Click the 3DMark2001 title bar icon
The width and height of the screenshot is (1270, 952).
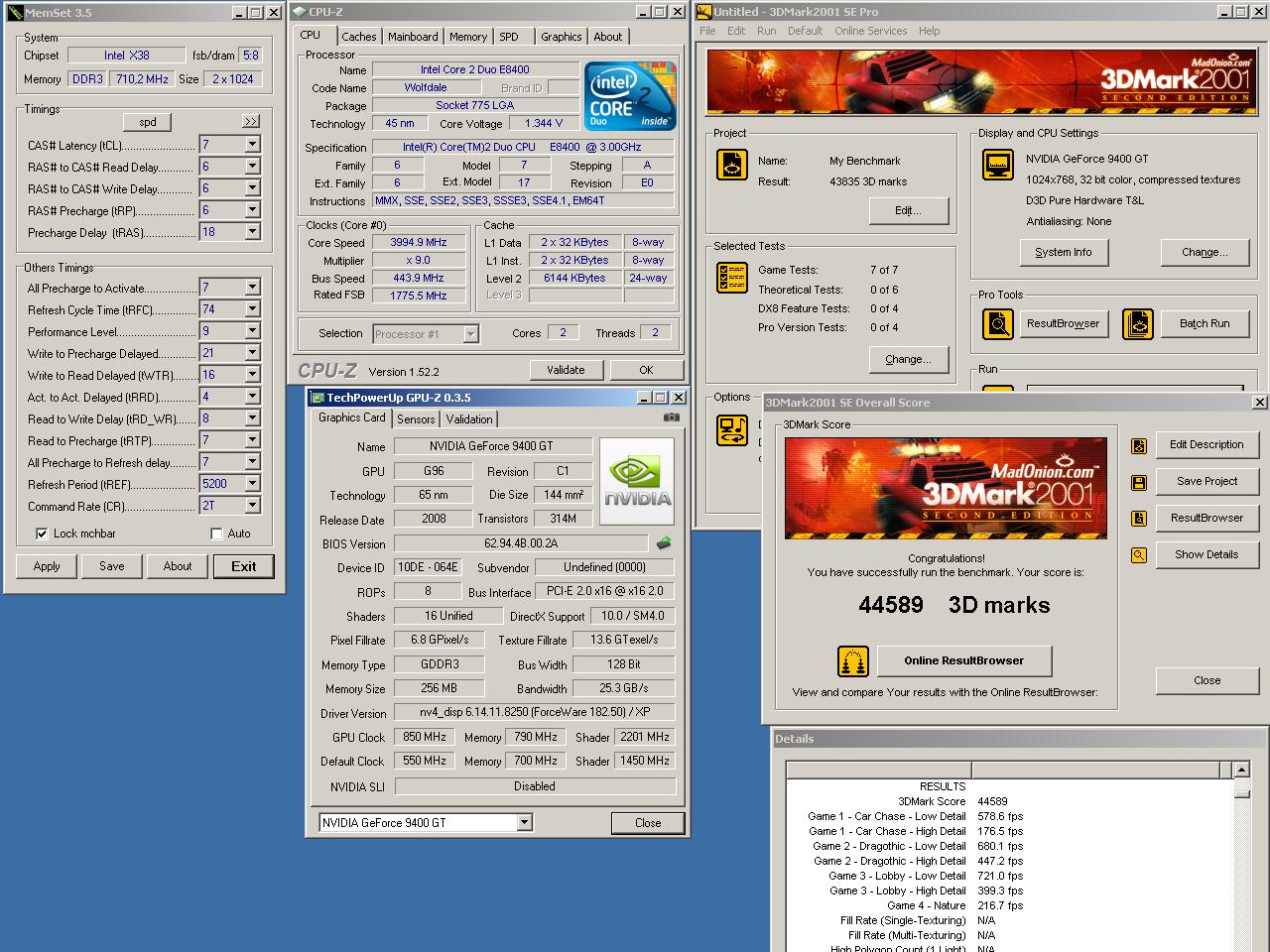coord(704,12)
